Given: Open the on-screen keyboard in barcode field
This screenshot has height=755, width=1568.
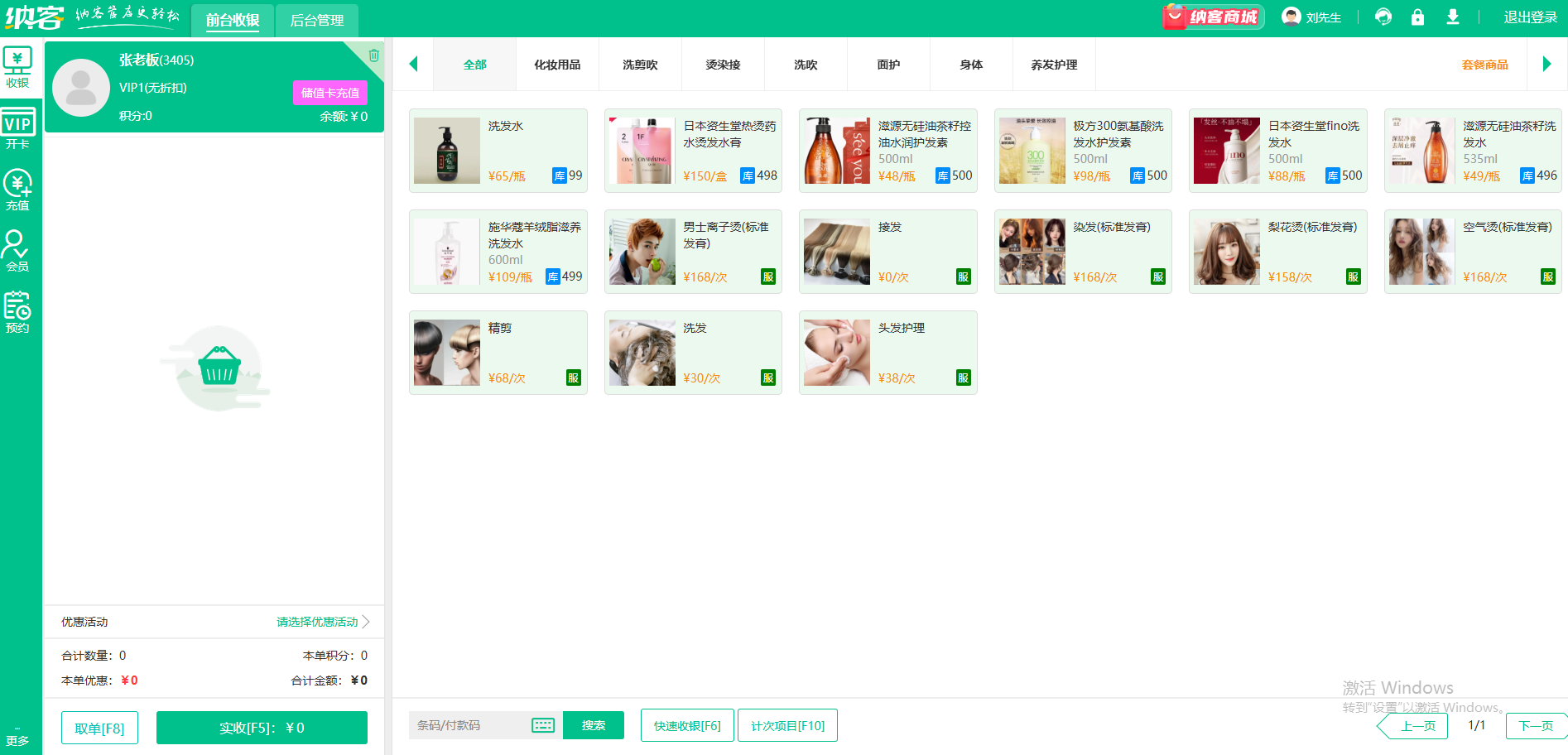Looking at the screenshot, I should click(x=542, y=725).
